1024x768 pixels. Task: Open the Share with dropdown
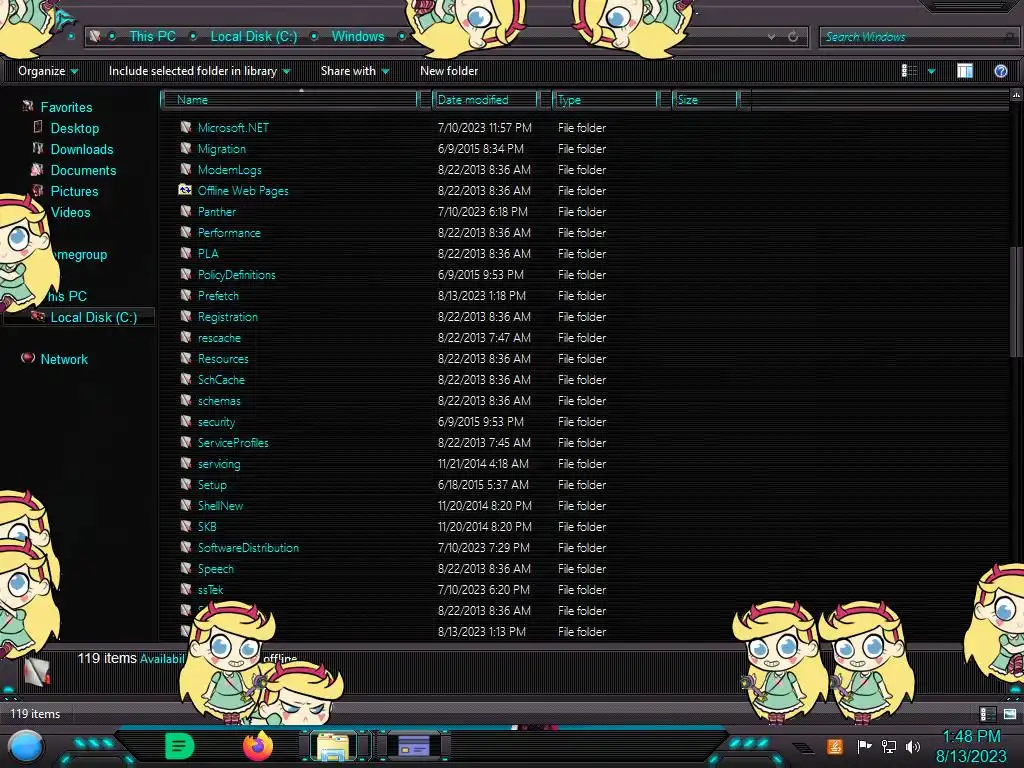pos(355,71)
